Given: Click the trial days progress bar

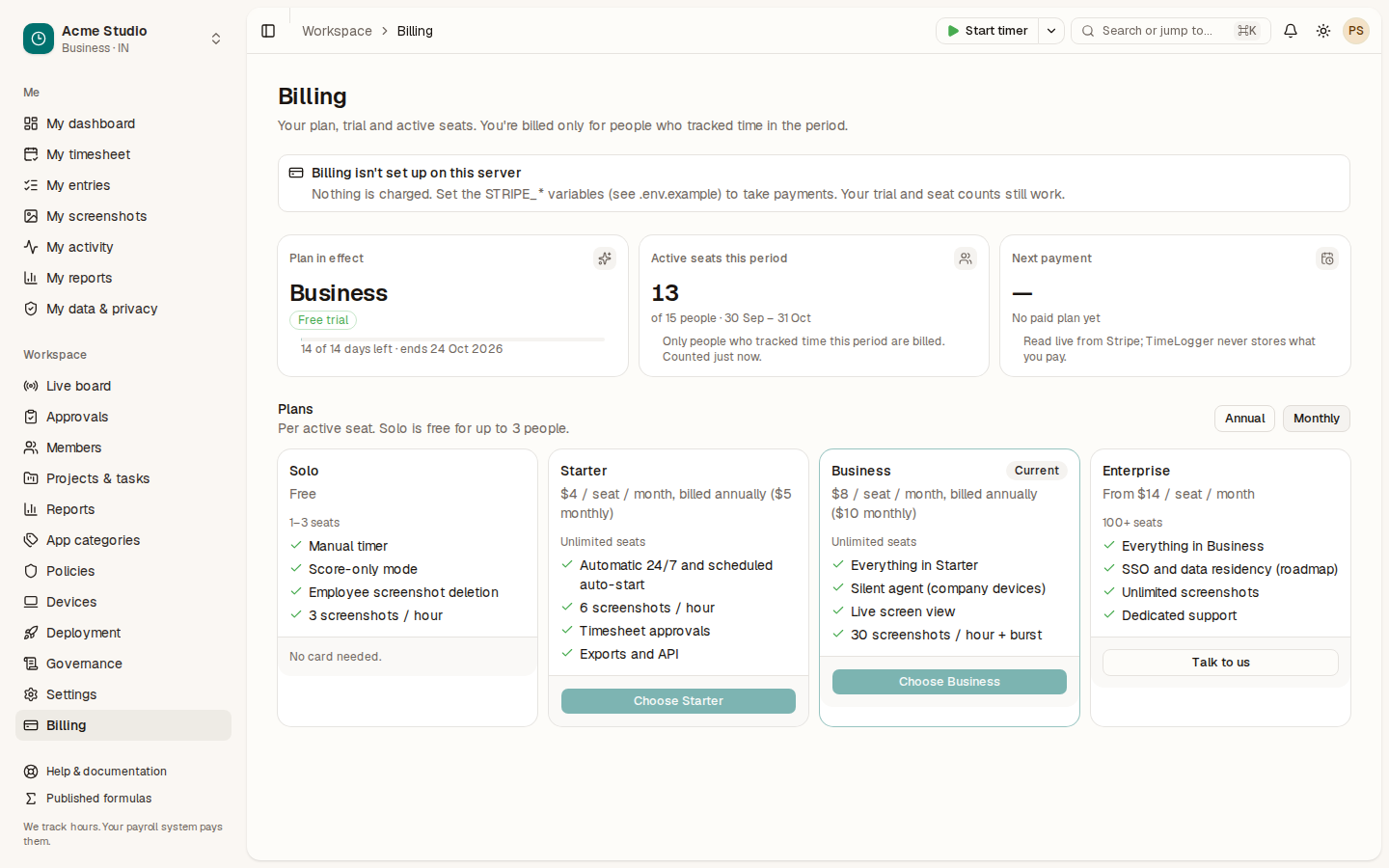Looking at the screenshot, I should click(452, 339).
